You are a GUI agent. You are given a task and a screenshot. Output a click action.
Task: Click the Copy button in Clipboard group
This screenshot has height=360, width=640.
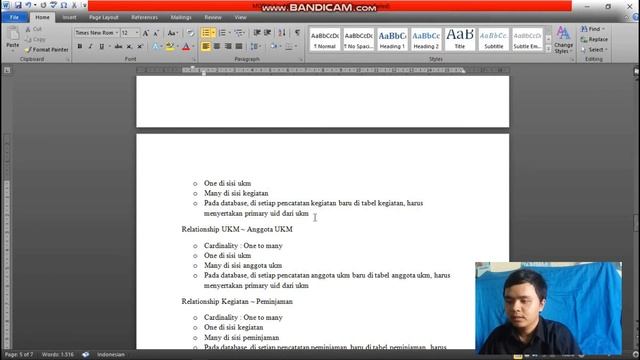coord(35,39)
